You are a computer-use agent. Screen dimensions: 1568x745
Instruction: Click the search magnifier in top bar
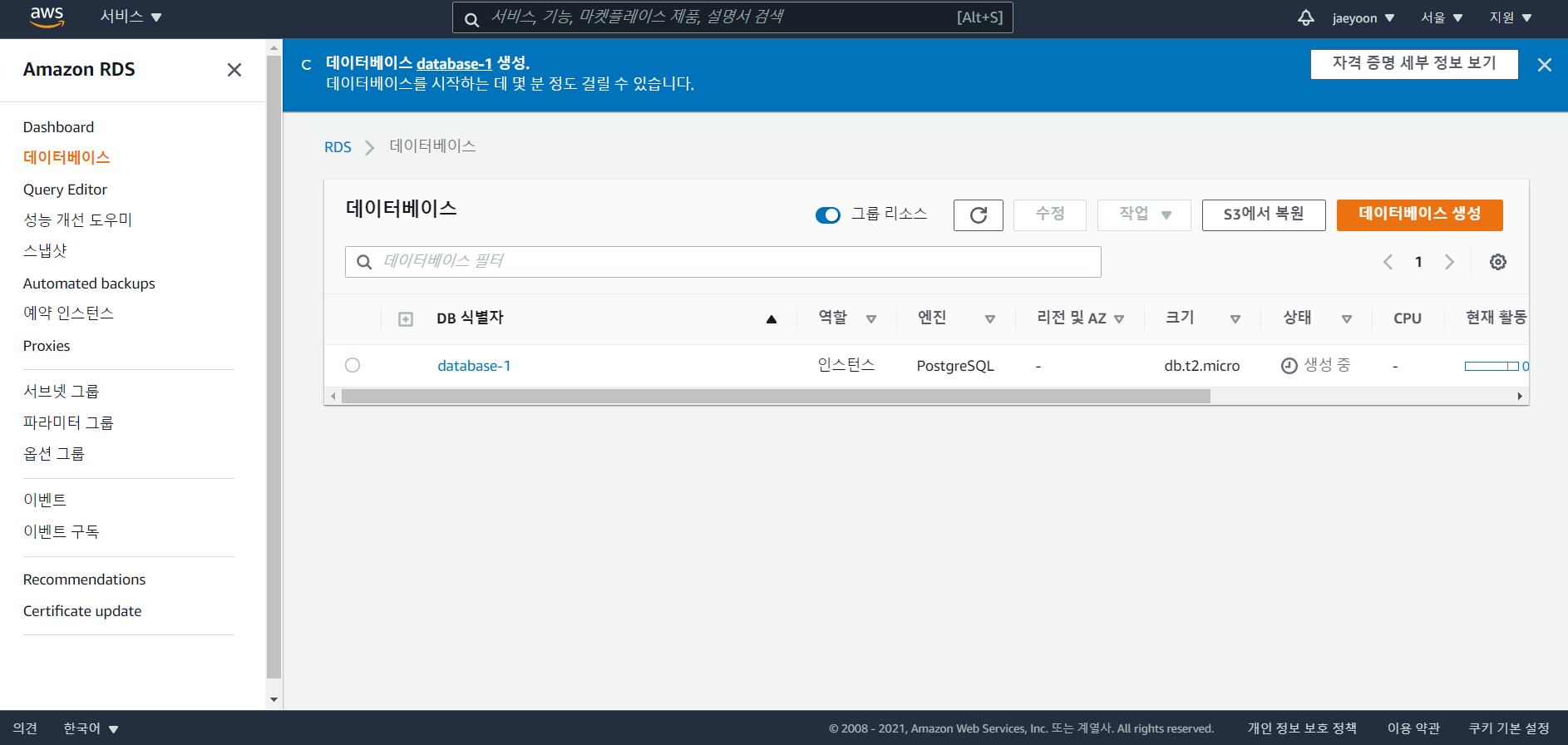pos(471,18)
